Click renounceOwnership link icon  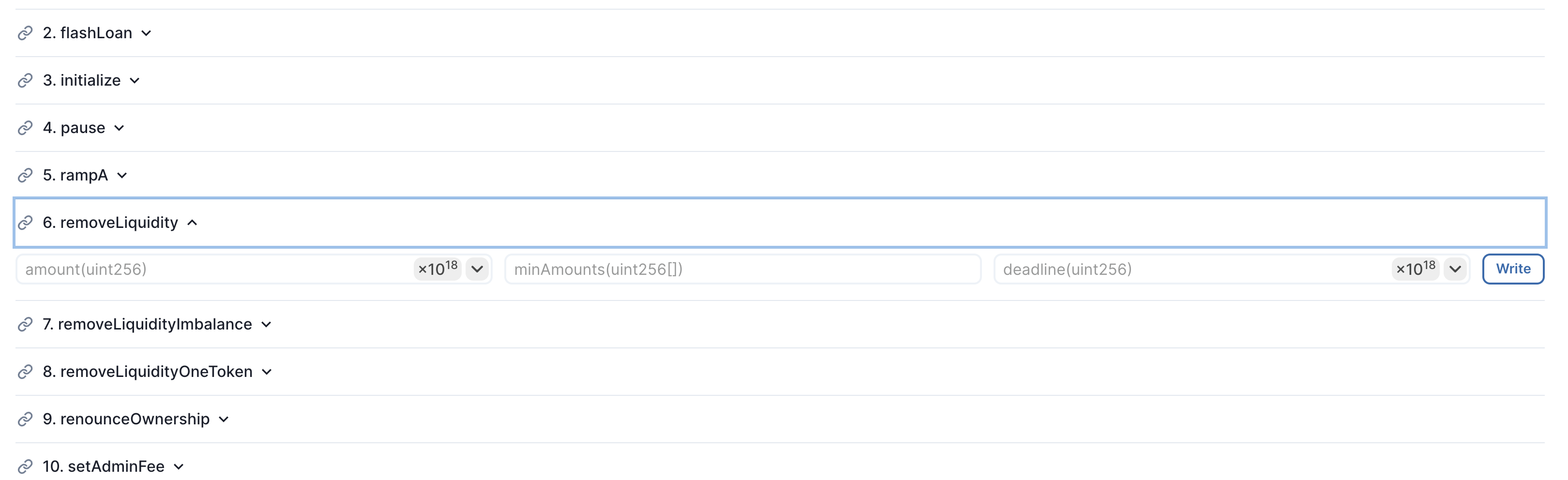coord(25,419)
